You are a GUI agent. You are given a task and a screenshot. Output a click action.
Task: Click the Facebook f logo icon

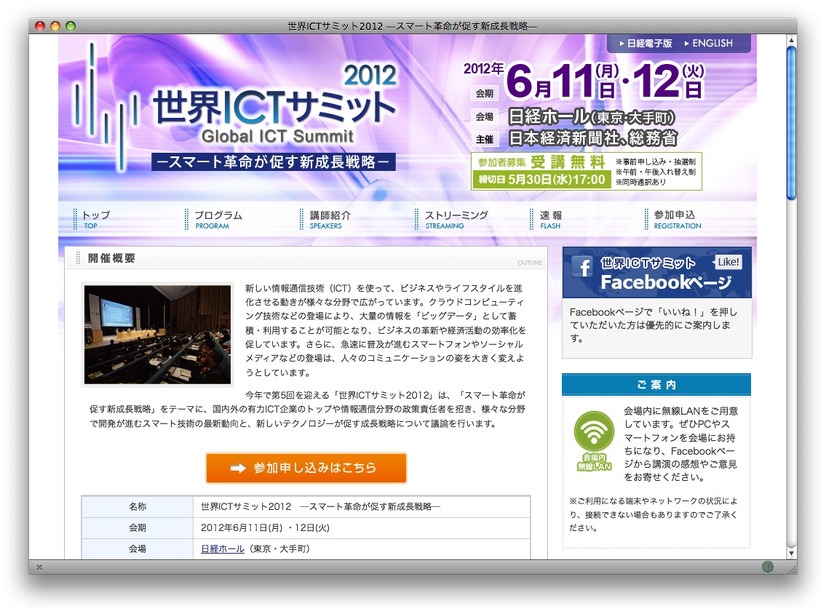[583, 267]
